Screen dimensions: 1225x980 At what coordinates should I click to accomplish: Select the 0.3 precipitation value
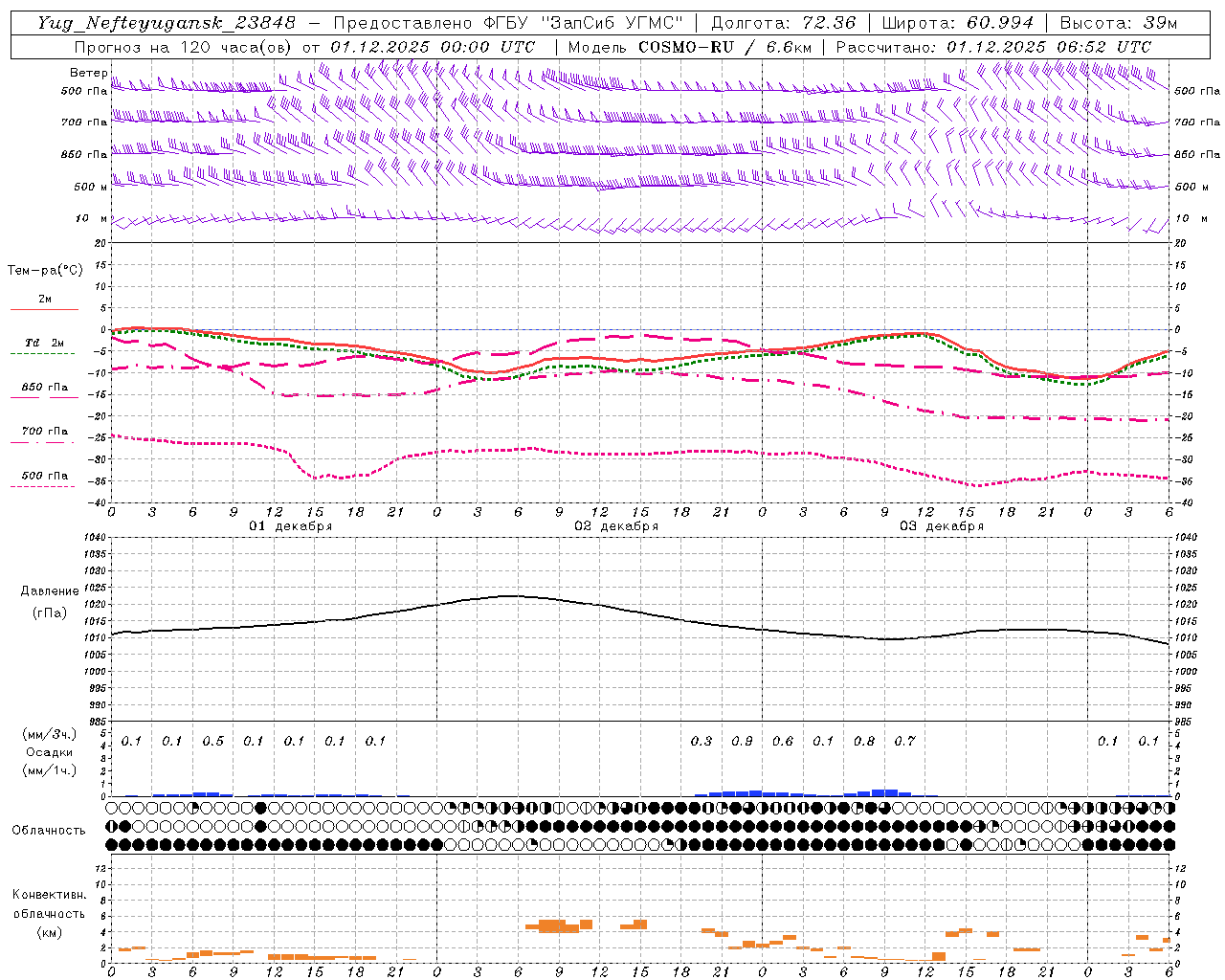point(702,741)
